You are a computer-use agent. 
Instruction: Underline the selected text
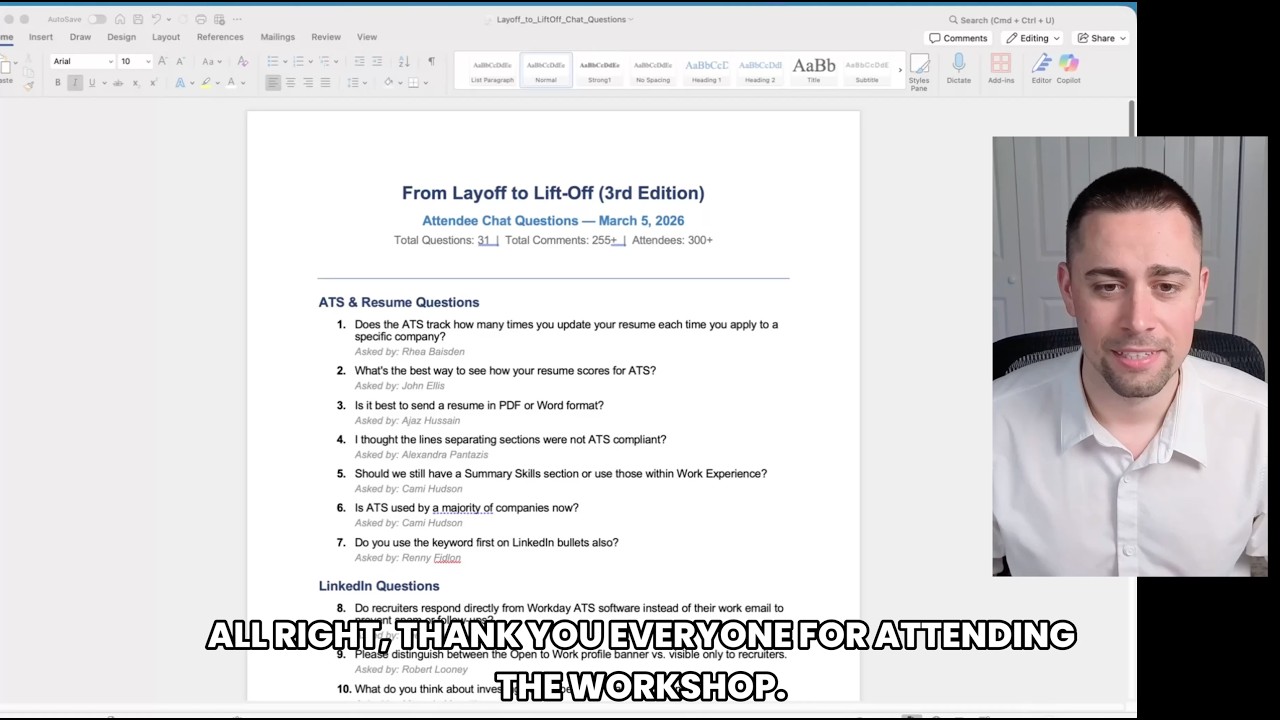[x=92, y=82]
